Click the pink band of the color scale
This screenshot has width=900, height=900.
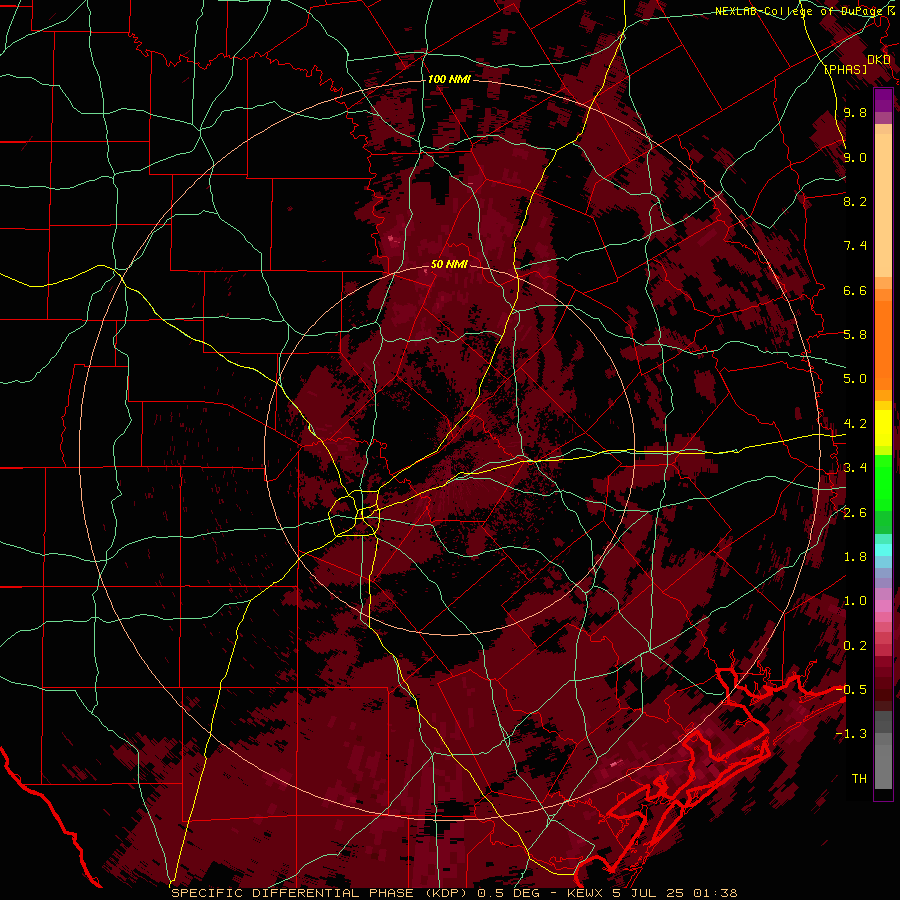(x=883, y=606)
